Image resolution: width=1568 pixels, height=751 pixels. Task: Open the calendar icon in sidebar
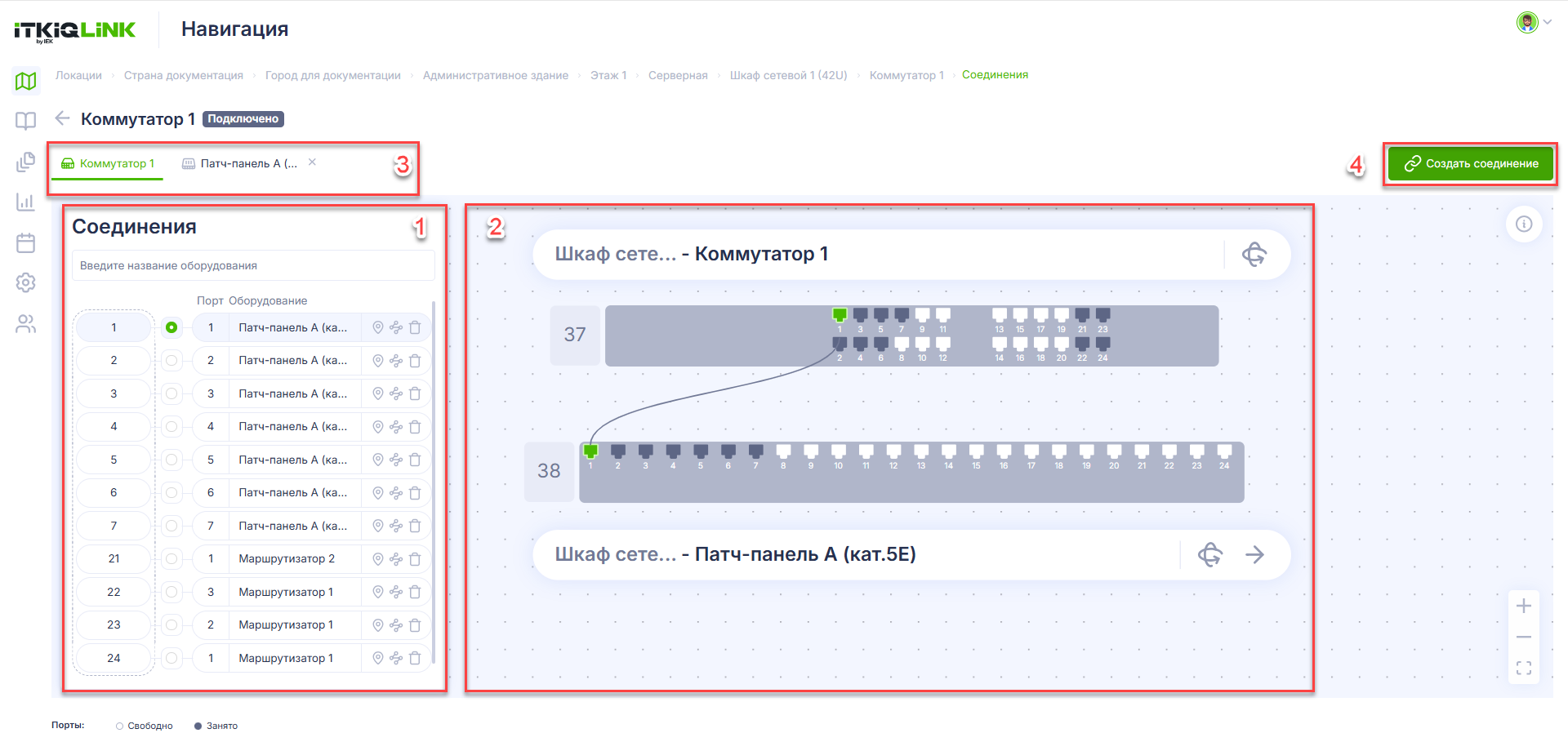pyautogui.click(x=26, y=242)
